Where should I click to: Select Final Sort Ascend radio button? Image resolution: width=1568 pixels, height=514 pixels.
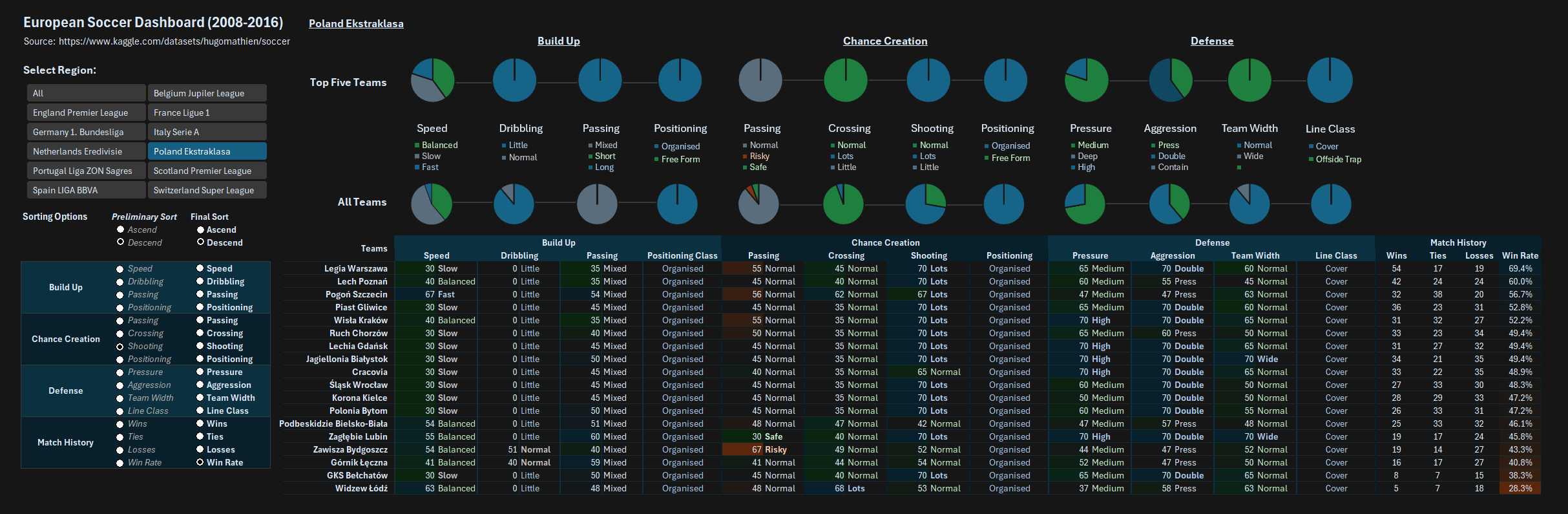point(200,230)
